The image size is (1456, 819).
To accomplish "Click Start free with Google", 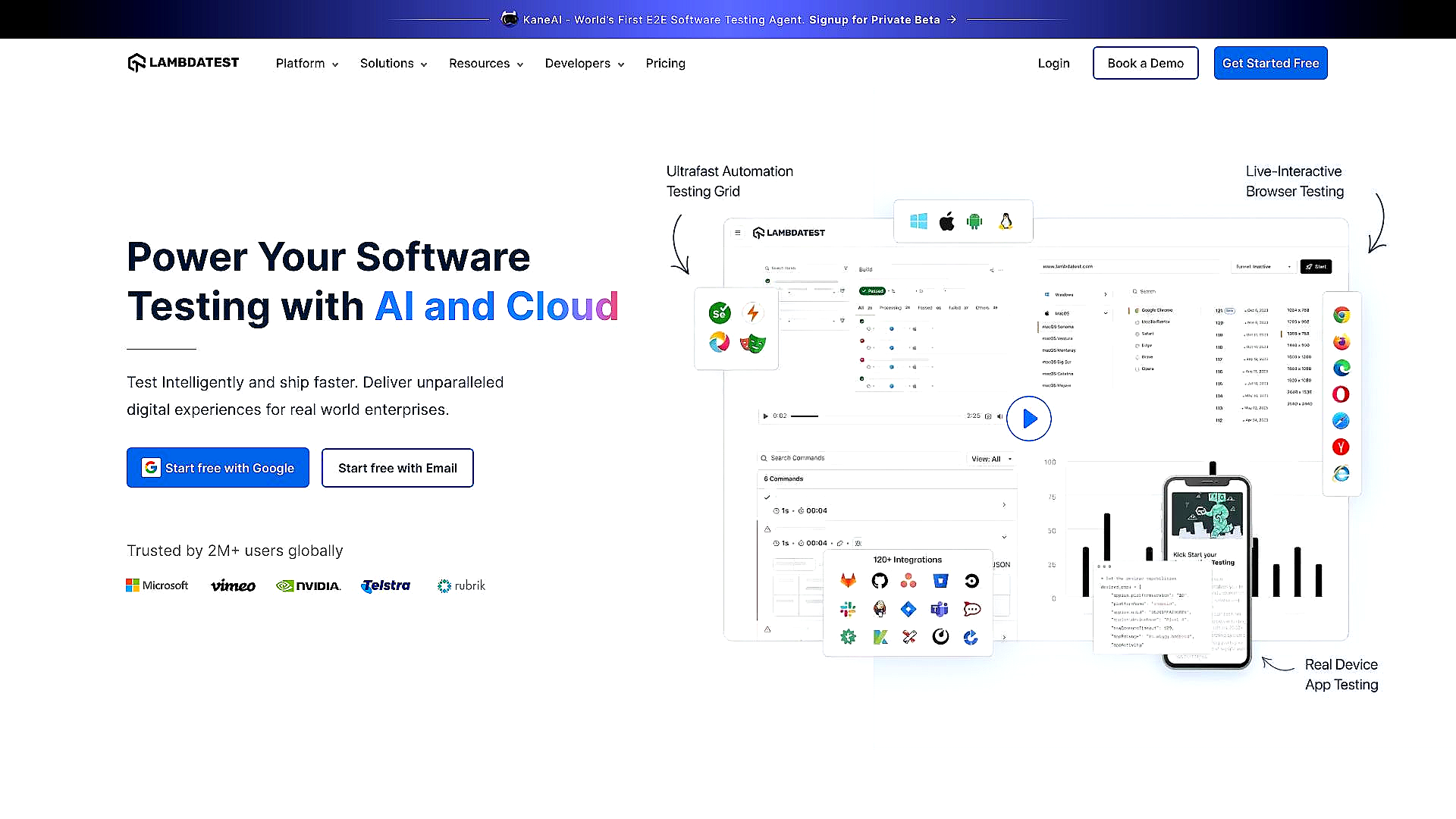I will (218, 468).
